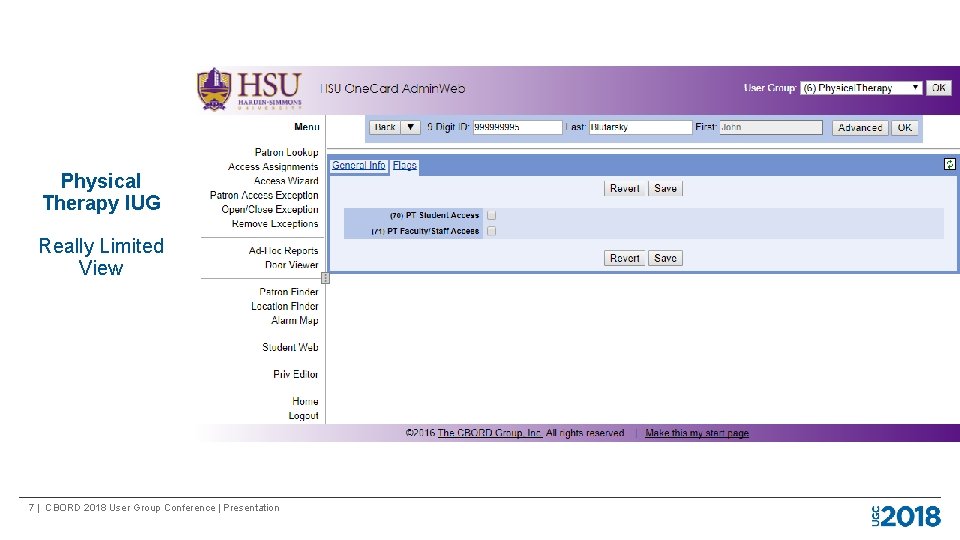Open the User Group dropdown
Viewport: 960px width, 540px height.
coord(861,88)
